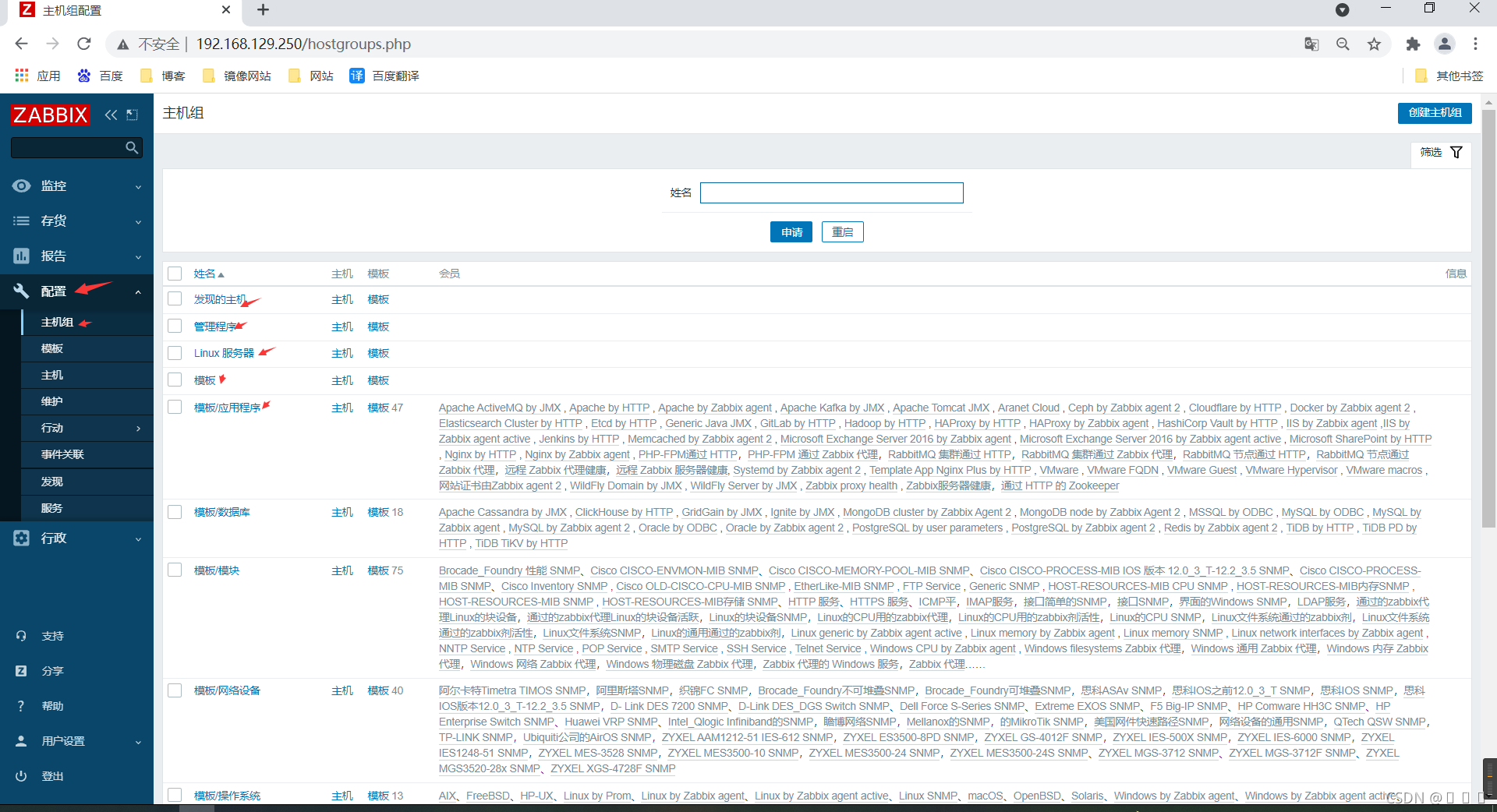Viewport: 1497px width, 812px height.
Task: Check the 管理程序 row checkbox
Action: click(x=175, y=327)
